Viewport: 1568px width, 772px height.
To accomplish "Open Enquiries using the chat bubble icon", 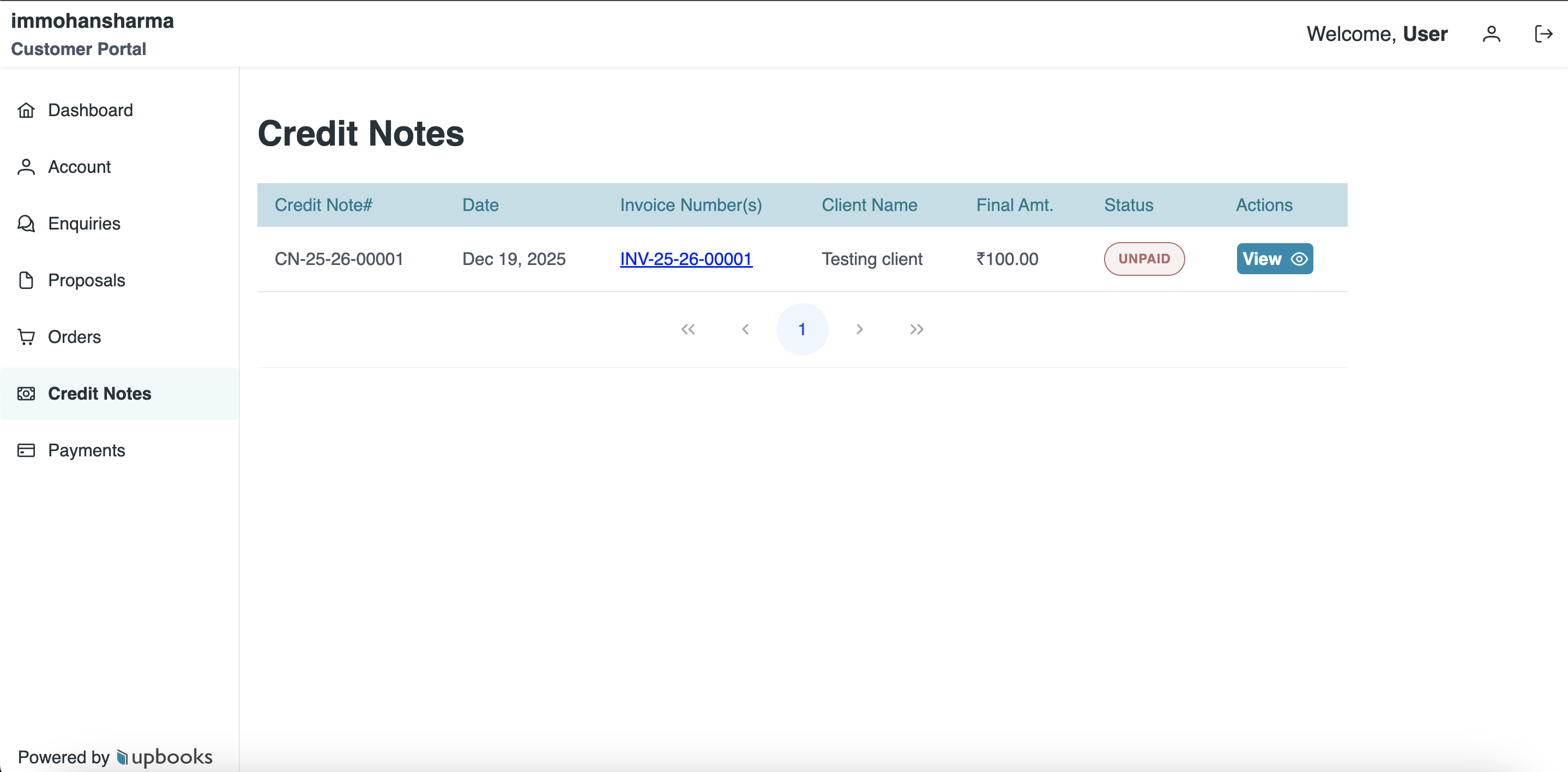I will click(26, 224).
